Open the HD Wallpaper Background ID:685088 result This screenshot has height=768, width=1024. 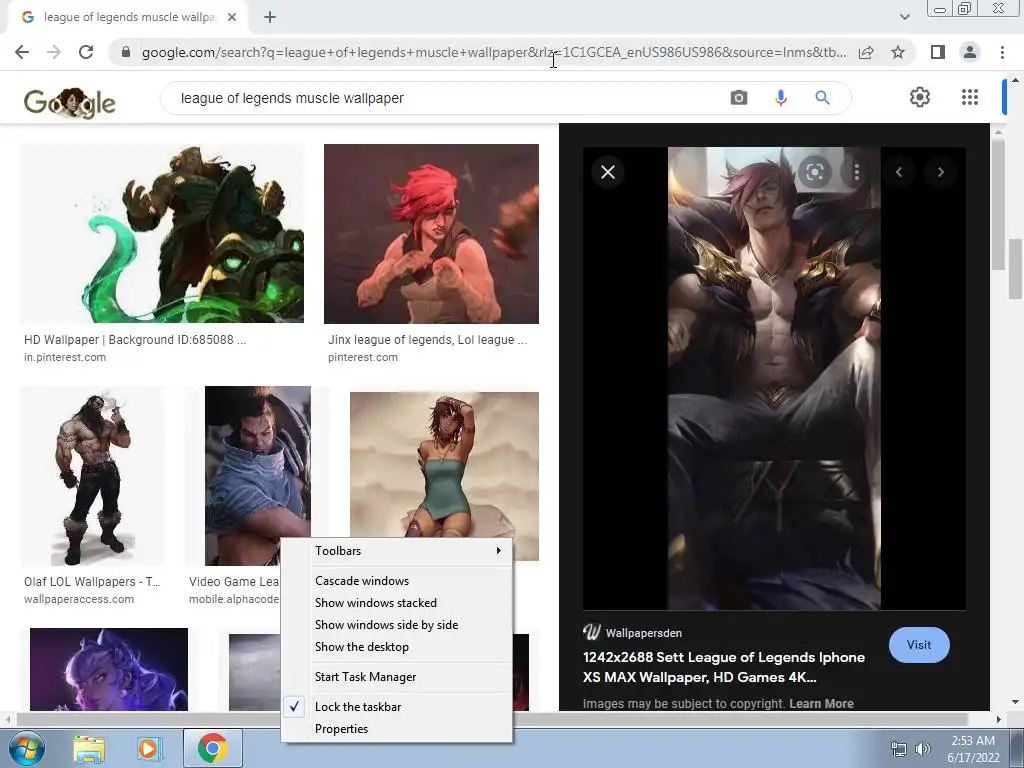[x=135, y=340]
